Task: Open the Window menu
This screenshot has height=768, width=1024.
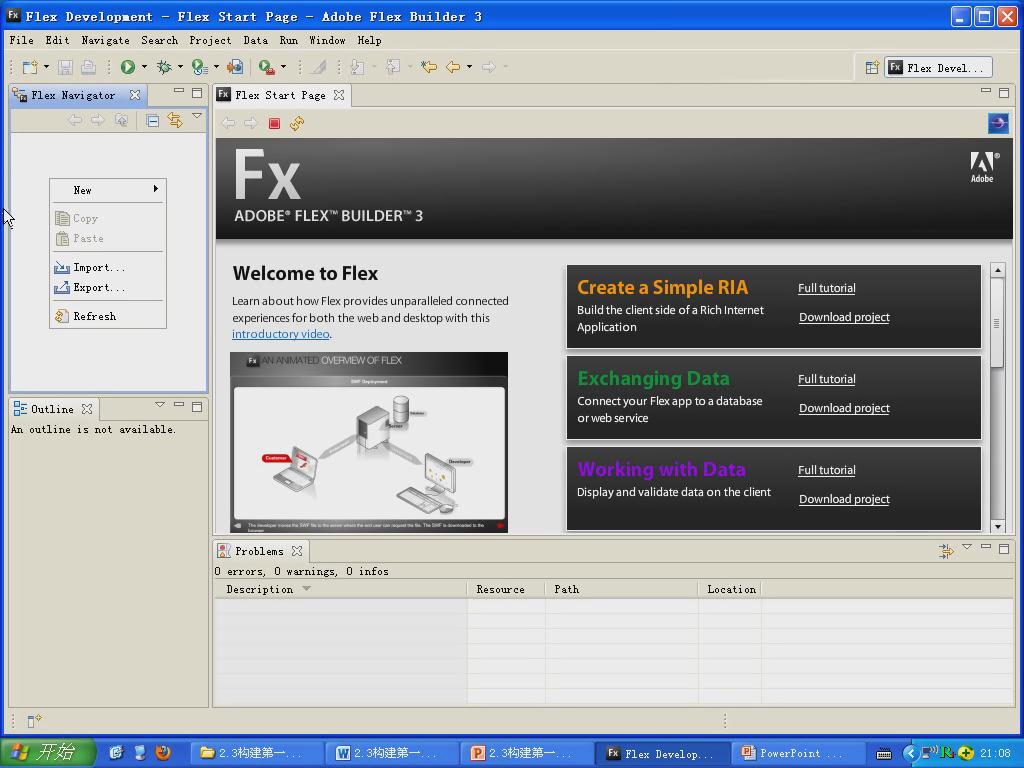Action: point(327,40)
